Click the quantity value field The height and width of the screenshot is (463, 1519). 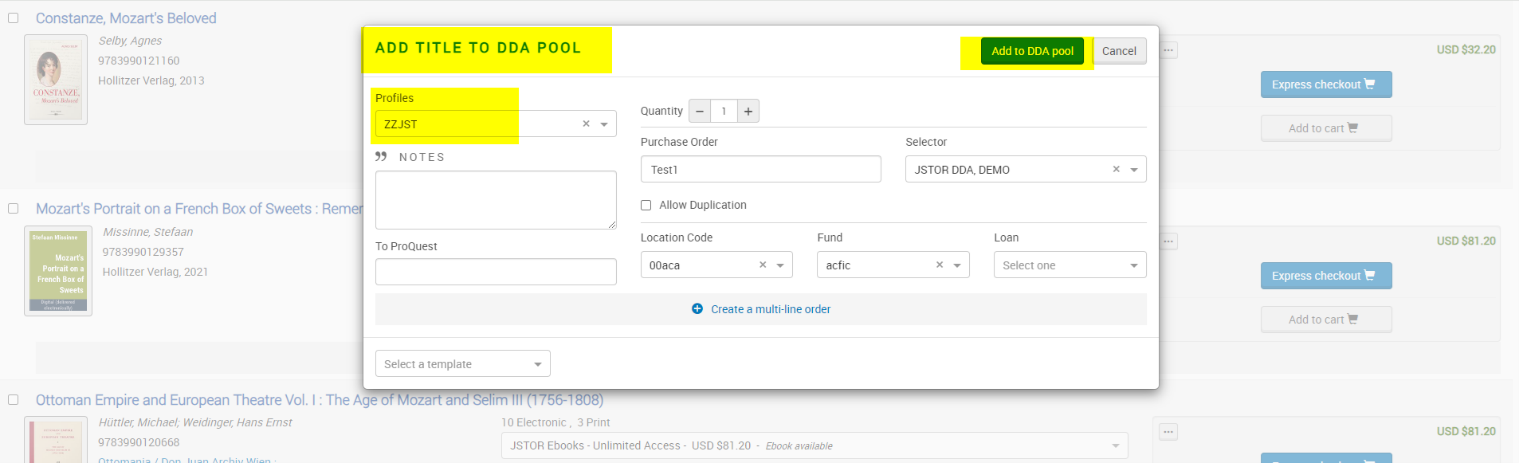pos(724,111)
